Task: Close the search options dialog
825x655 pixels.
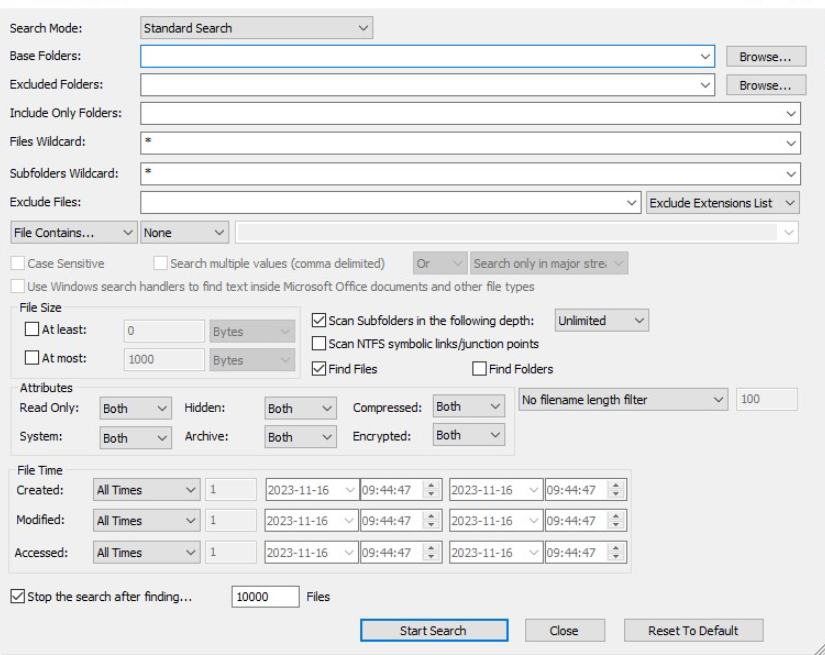Action: click(565, 630)
